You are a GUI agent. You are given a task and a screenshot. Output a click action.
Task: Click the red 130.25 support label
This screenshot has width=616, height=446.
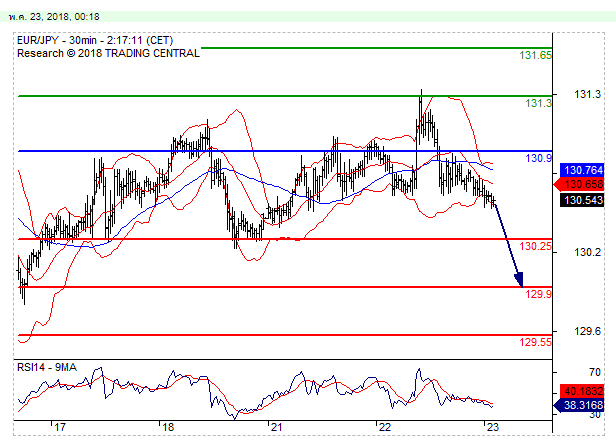535,246
